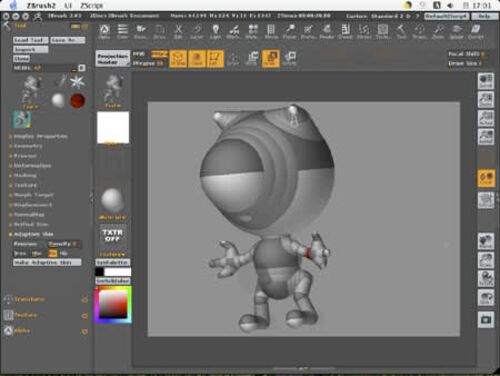500x376 pixels.
Task: Click the Load Tool button
Action: (30, 40)
